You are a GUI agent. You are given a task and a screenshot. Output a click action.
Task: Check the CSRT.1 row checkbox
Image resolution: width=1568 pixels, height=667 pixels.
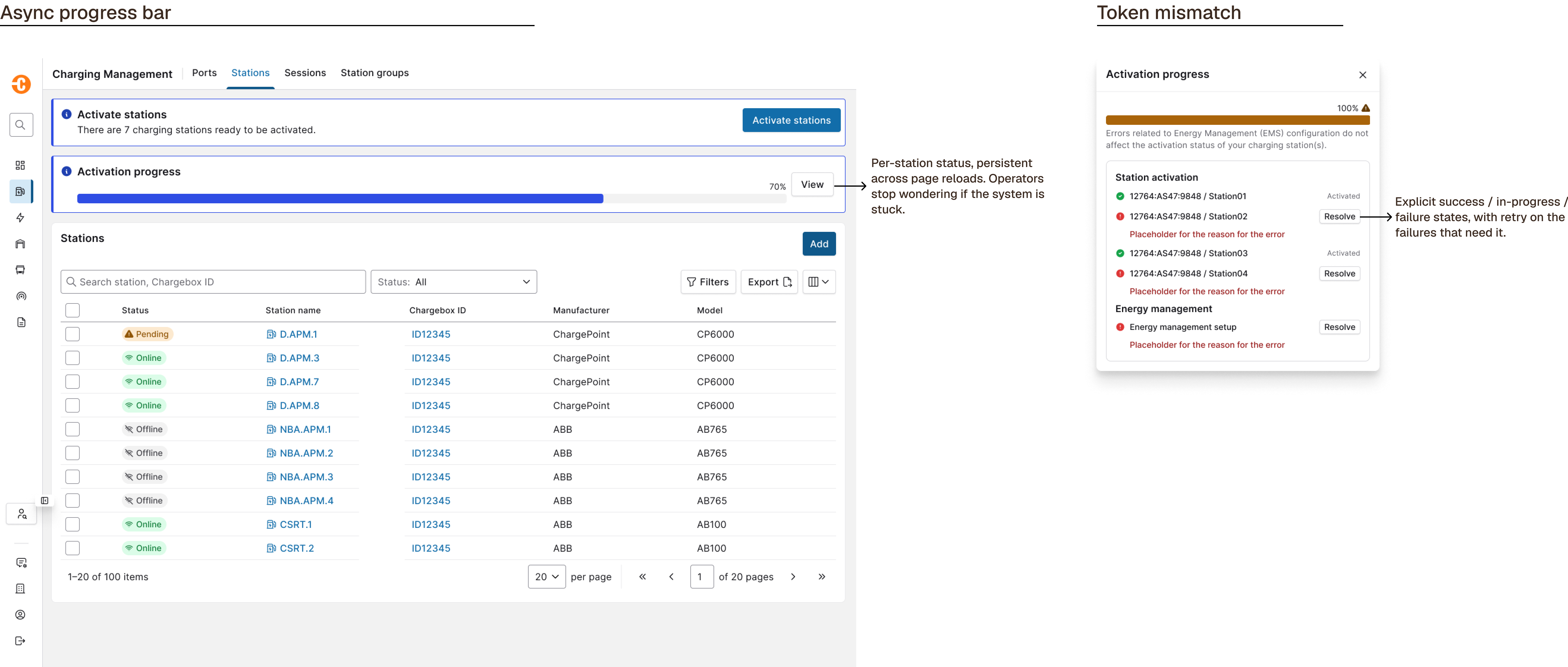73,524
